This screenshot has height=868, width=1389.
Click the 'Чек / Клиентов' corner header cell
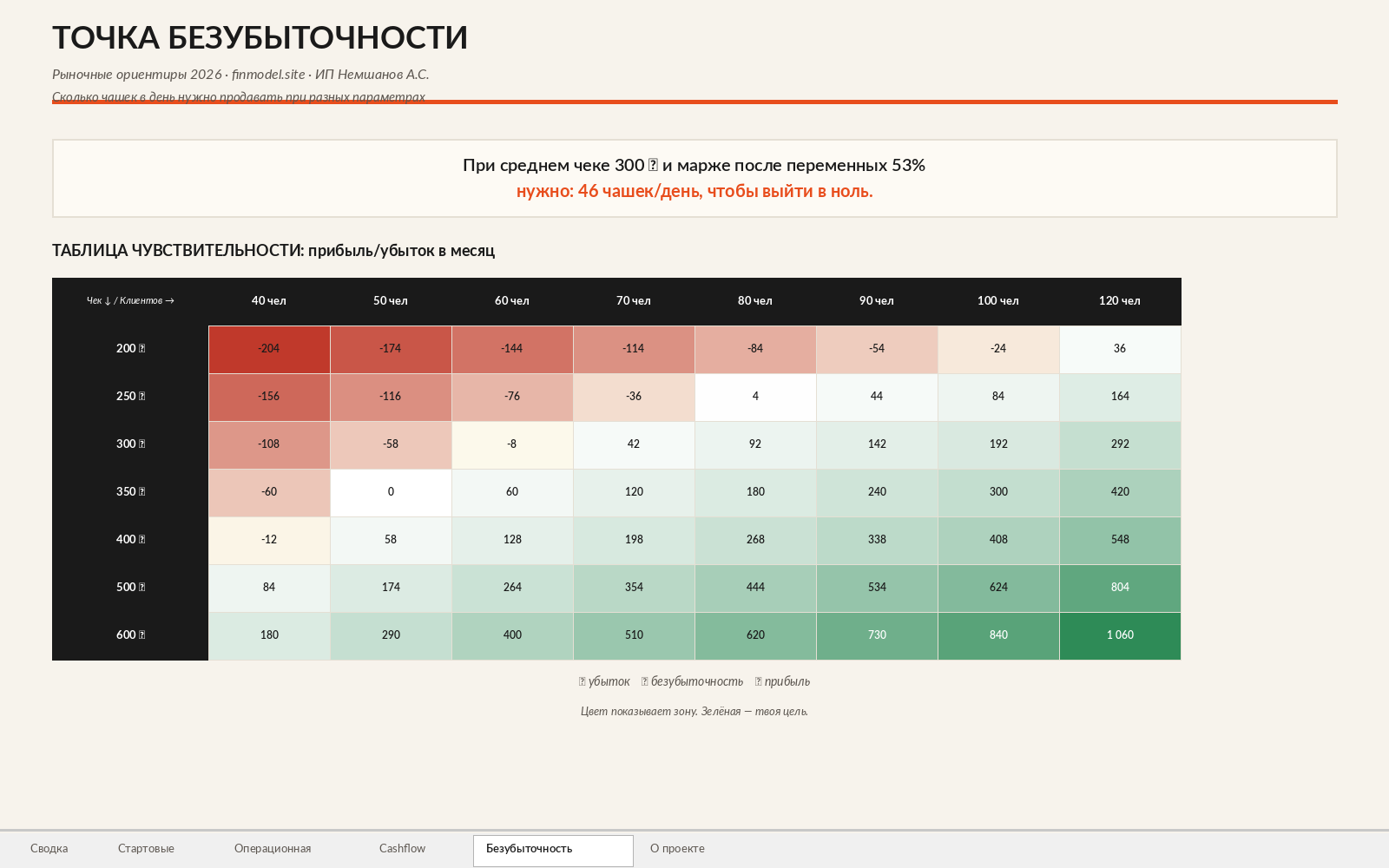click(130, 301)
